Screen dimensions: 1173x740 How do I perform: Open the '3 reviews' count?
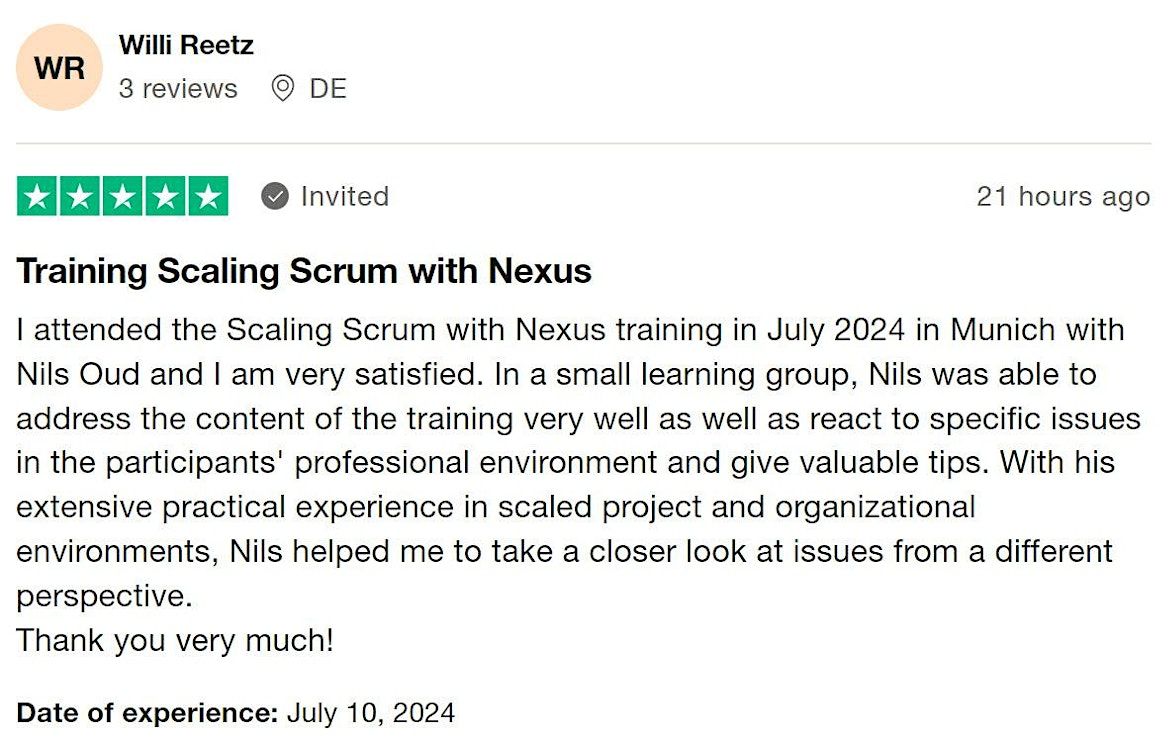(178, 89)
